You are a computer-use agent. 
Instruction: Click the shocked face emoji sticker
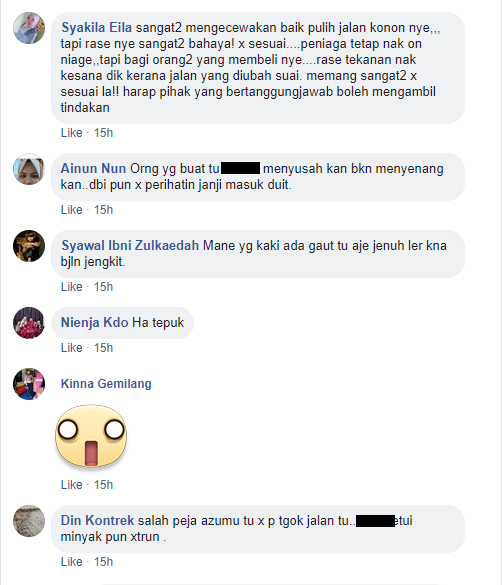(x=91, y=436)
